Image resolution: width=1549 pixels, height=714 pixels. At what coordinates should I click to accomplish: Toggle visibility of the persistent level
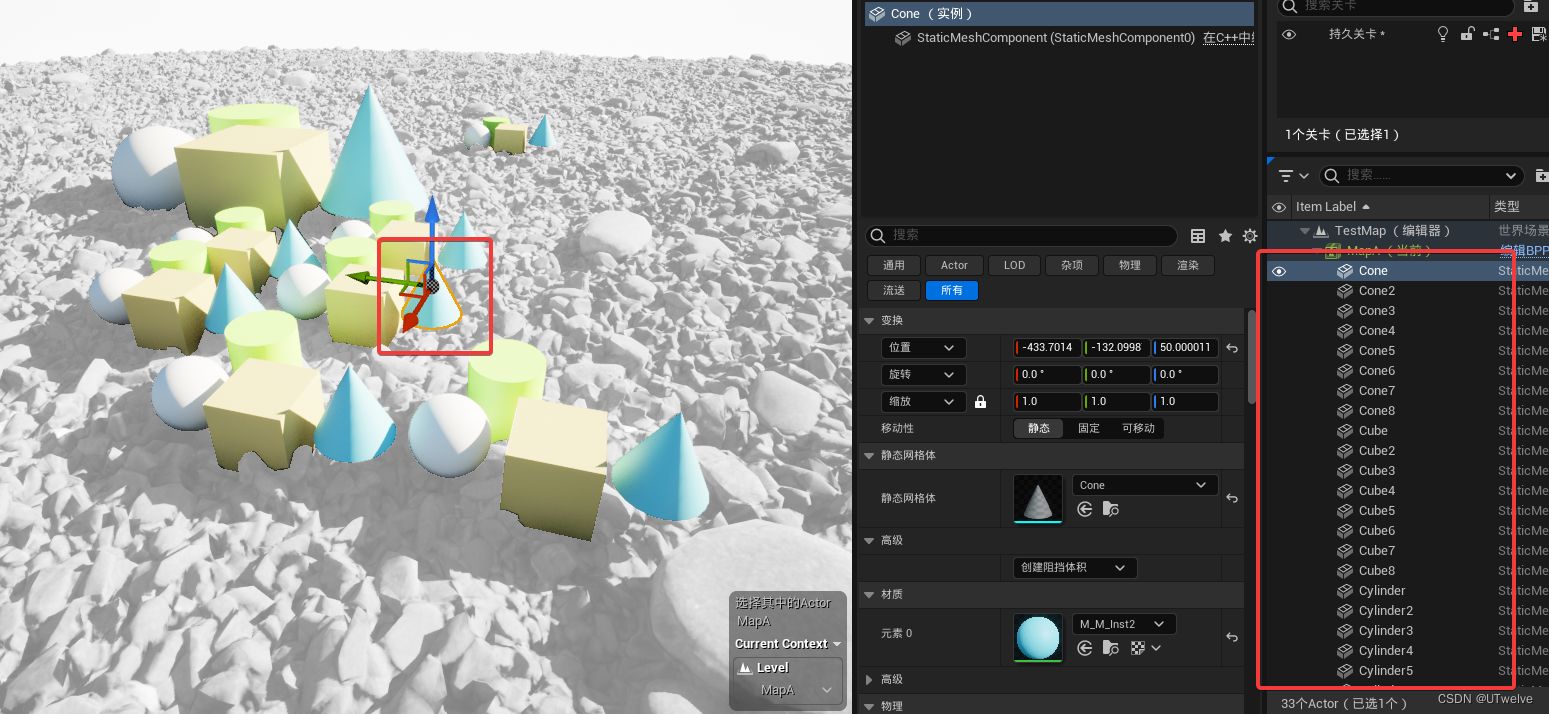pos(1289,34)
